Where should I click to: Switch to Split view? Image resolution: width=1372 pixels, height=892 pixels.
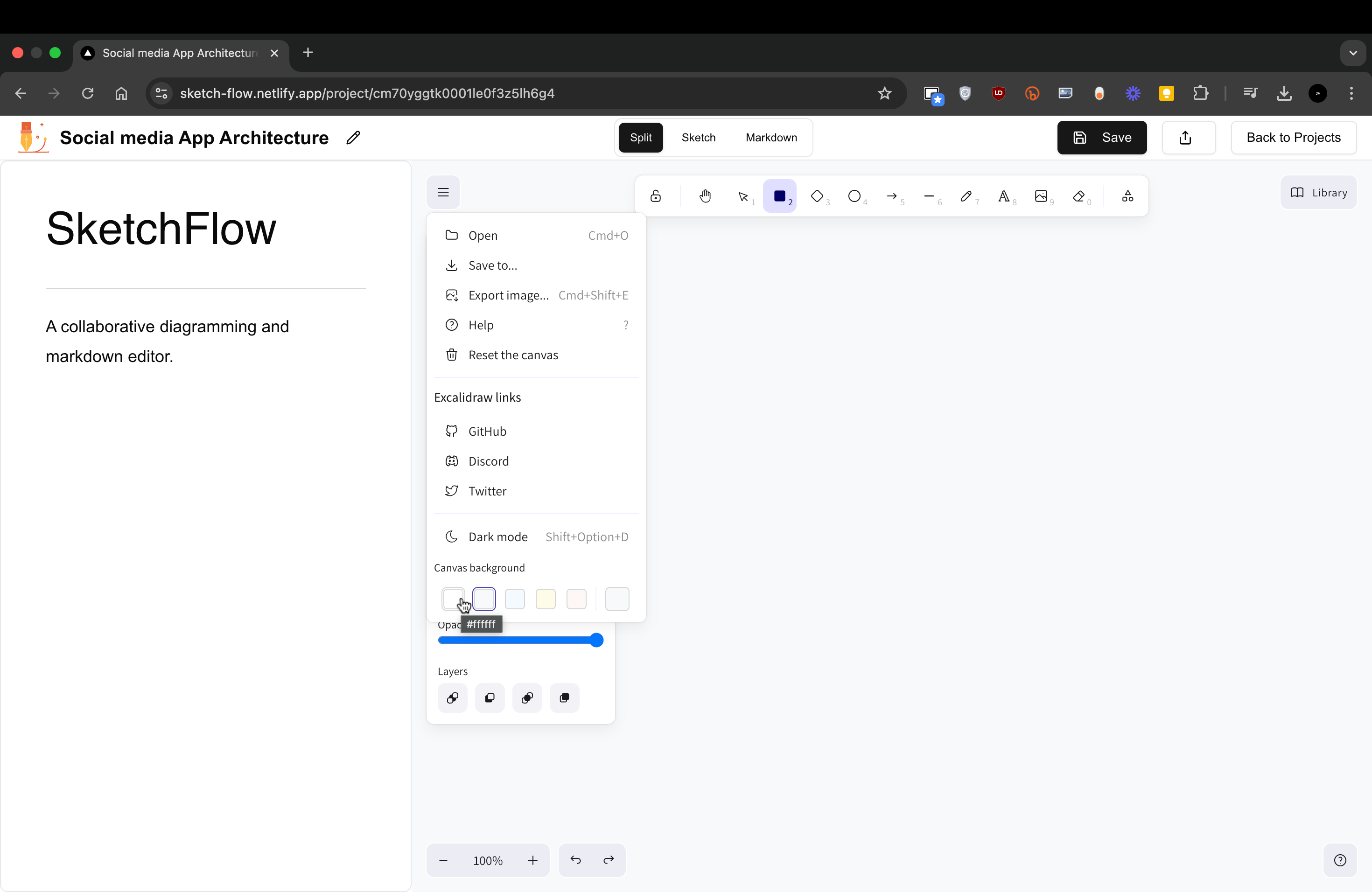click(640, 137)
